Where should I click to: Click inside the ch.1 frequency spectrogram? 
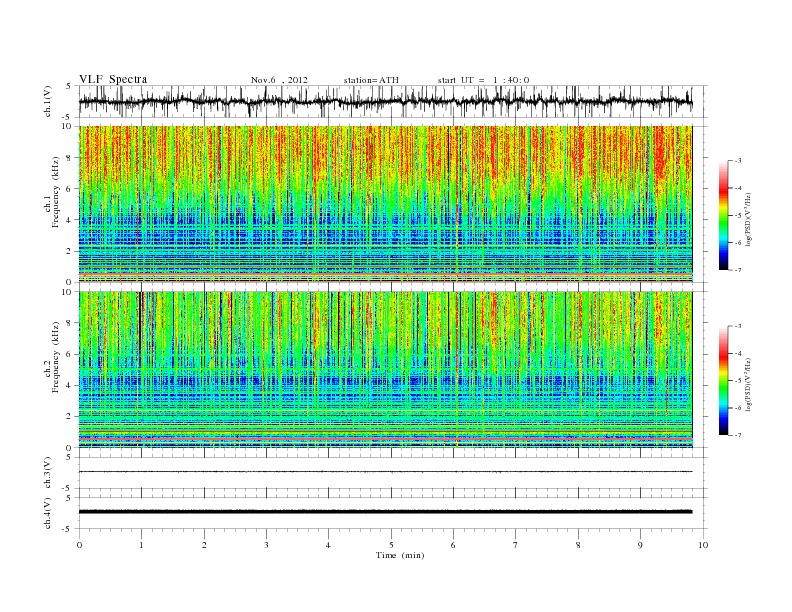pyautogui.click(x=386, y=204)
